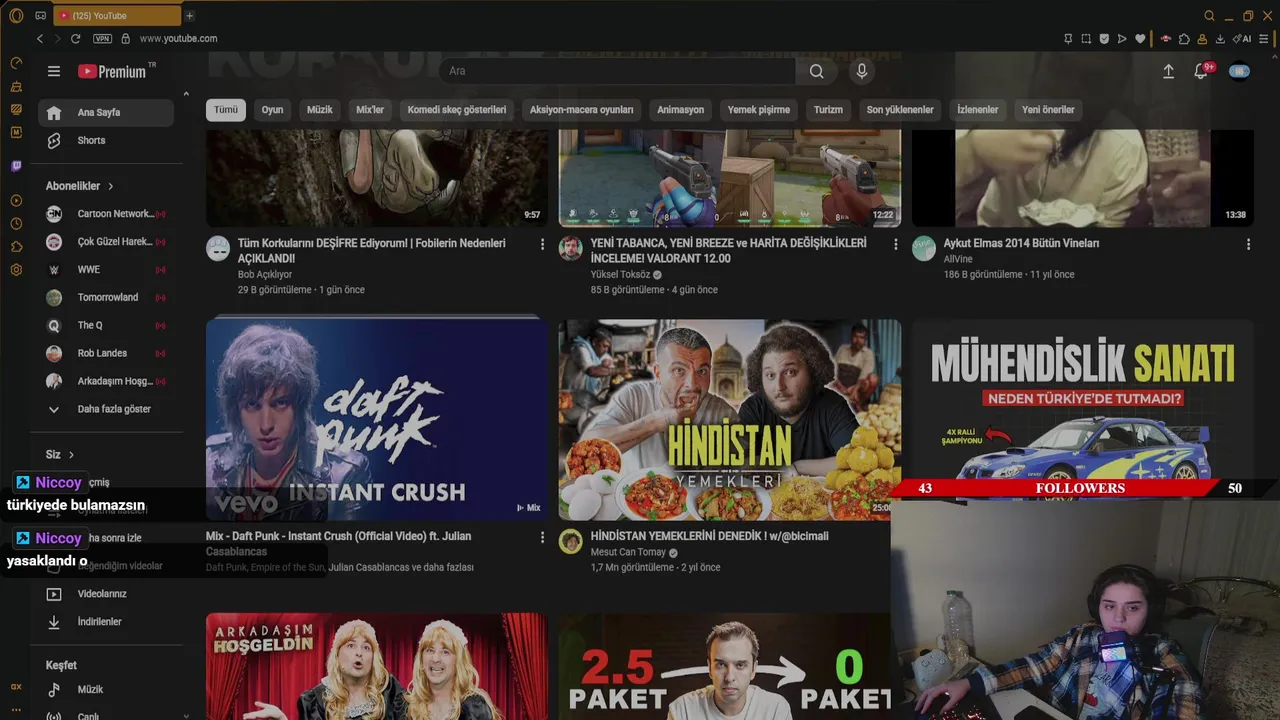Open Müzik under Keşfet

click(x=106, y=690)
